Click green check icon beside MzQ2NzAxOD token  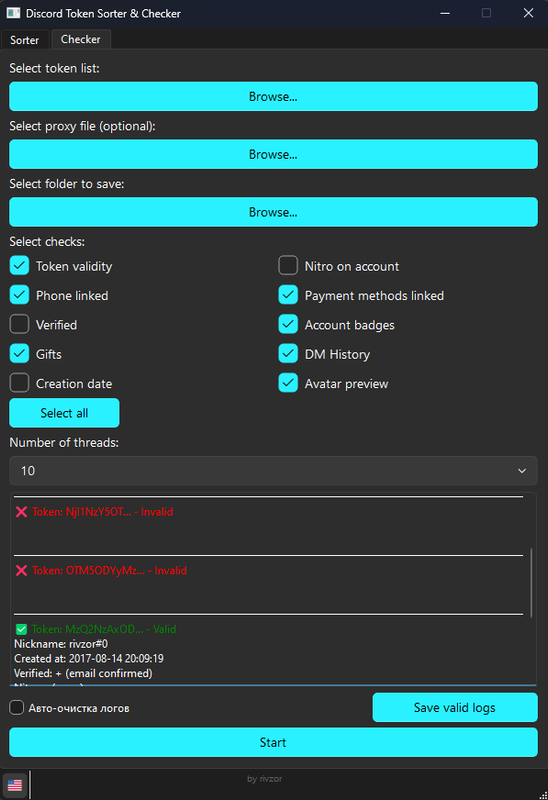pyautogui.click(x=21, y=630)
